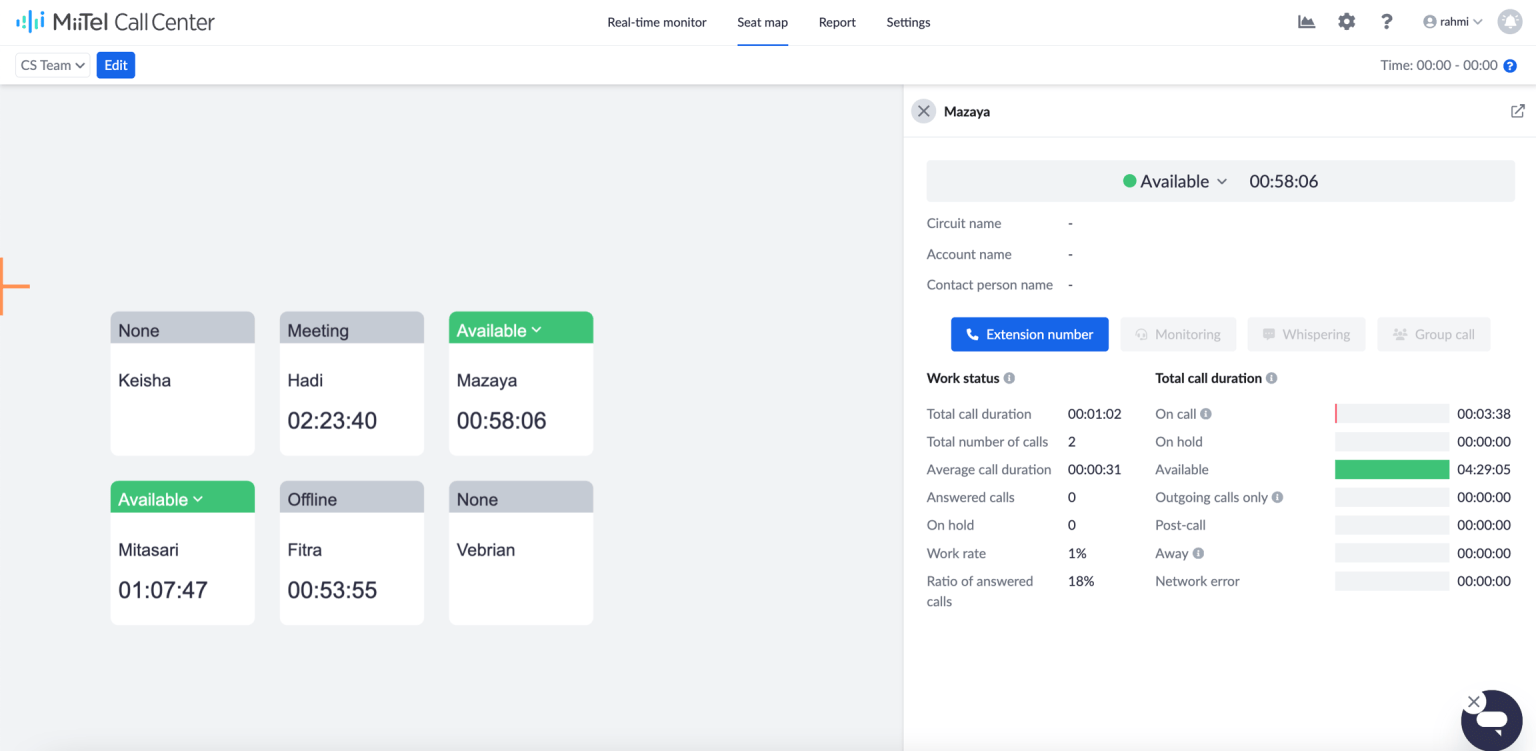This screenshot has width=1536, height=751.
Task: Click the MiiTel Call Center logo
Action: (116, 22)
